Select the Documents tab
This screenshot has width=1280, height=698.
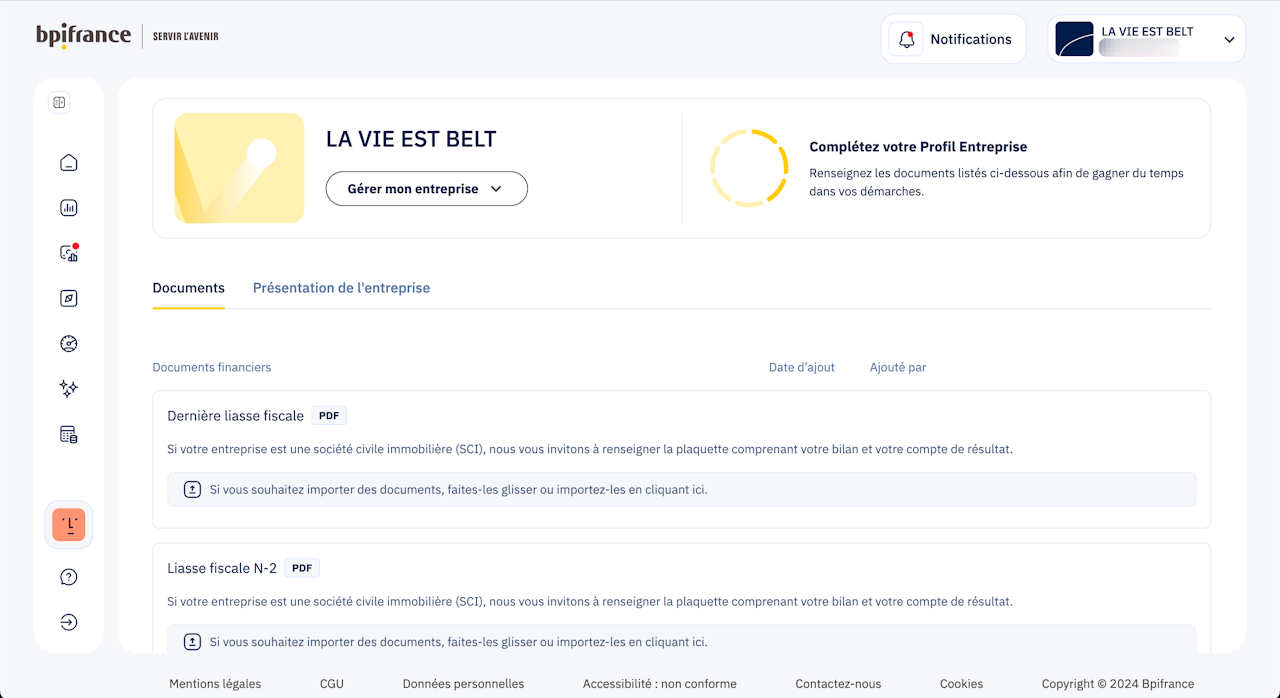click(x=189, y=288)
